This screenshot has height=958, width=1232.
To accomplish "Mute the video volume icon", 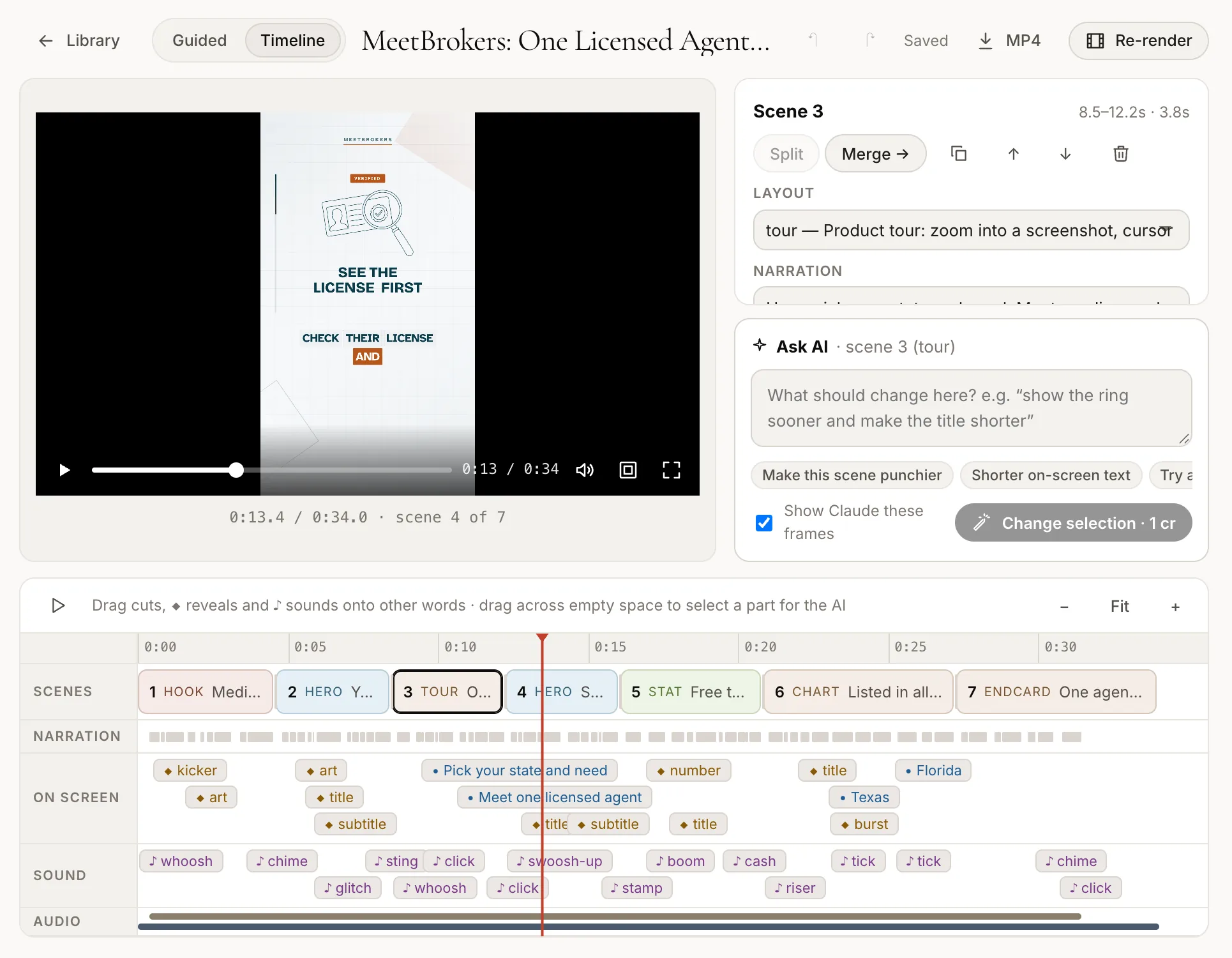I will coord(585,470).
